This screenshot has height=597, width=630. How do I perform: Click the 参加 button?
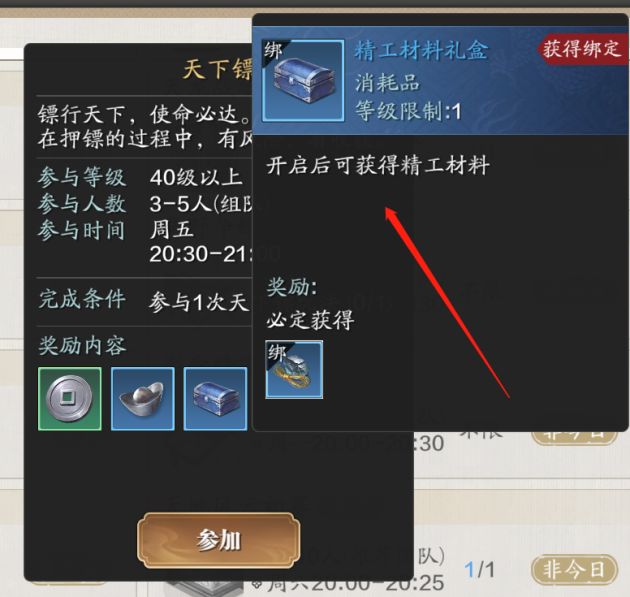tap(219, 540)
